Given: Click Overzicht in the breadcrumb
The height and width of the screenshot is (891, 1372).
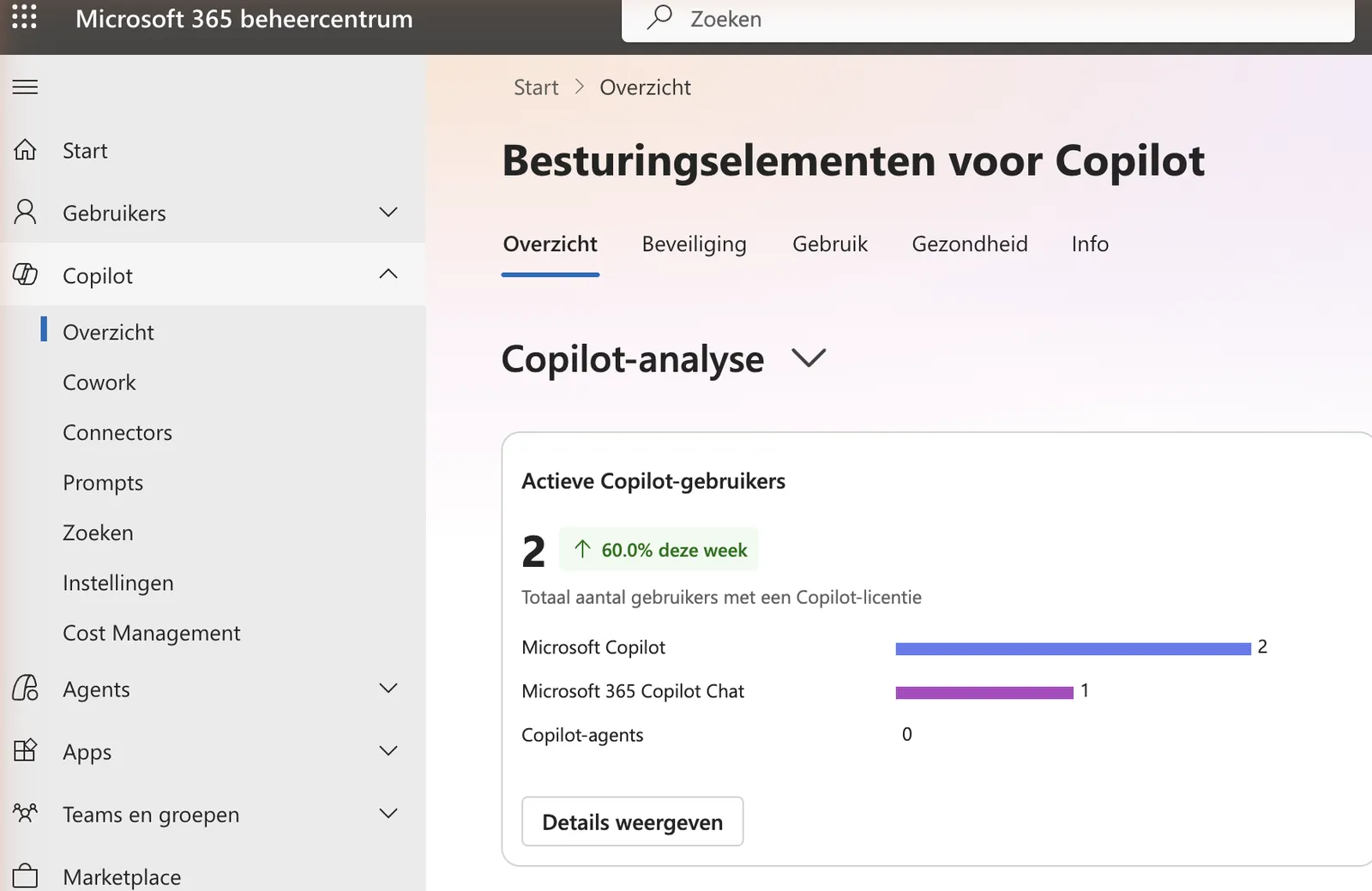Looking at the screenshot, I should pyautogui.click(x=645, y=87).
